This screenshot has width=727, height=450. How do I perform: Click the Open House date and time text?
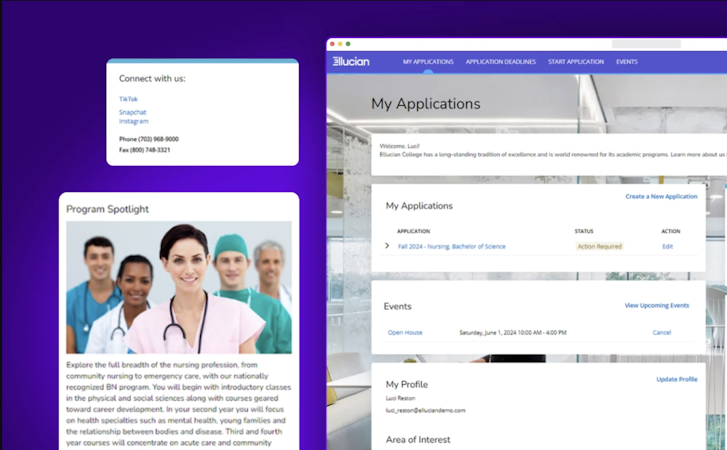pos(513,332)
